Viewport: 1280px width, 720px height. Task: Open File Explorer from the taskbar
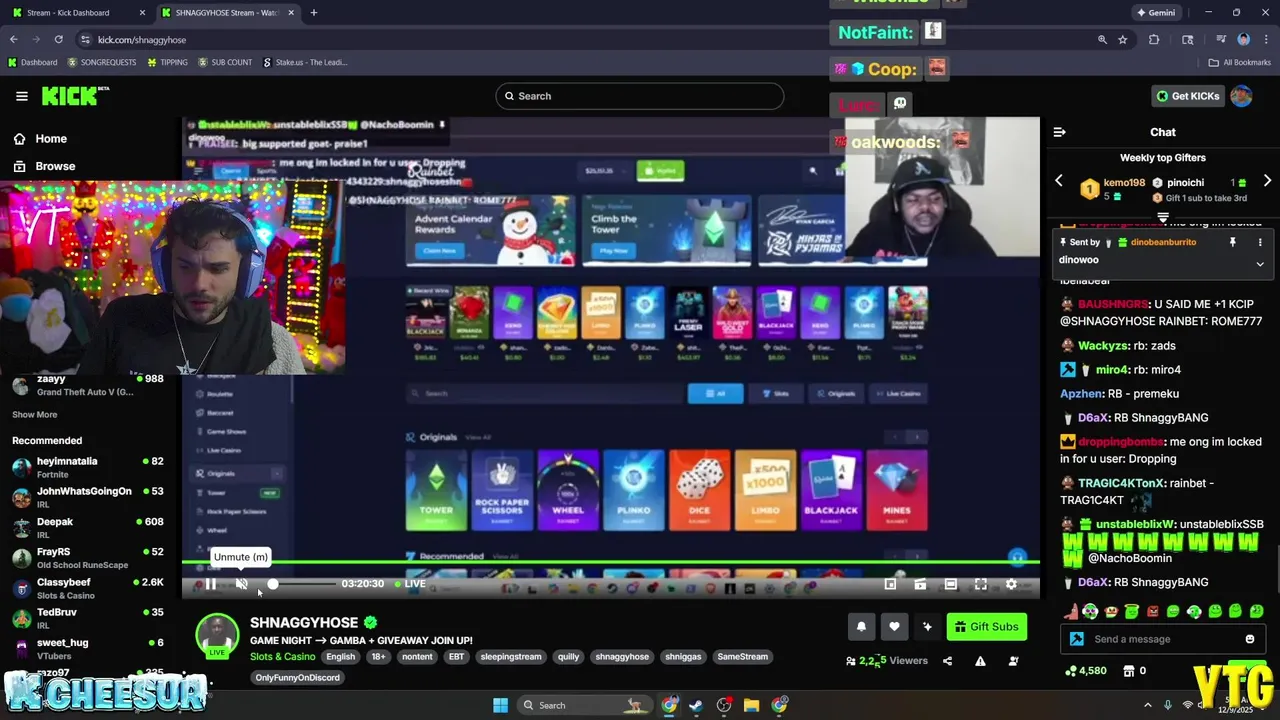pyautogui.click(x=751, y=705)
